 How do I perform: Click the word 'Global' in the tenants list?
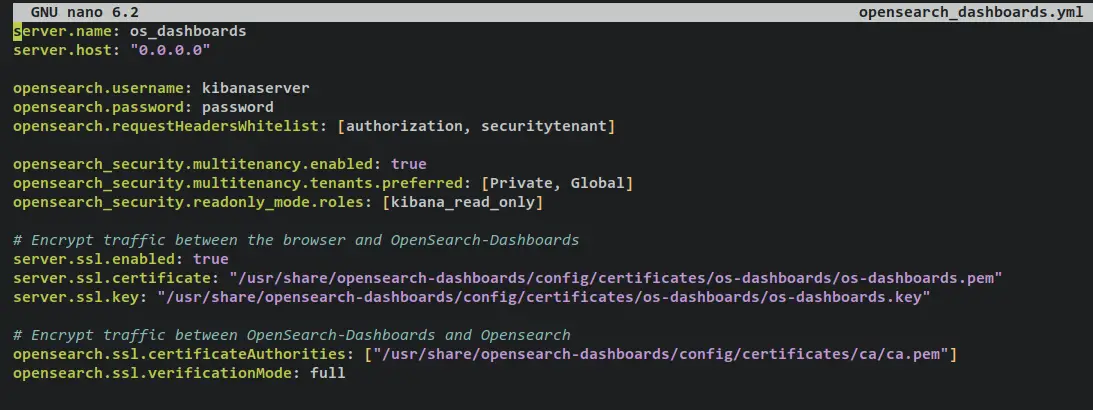point(597,183)
